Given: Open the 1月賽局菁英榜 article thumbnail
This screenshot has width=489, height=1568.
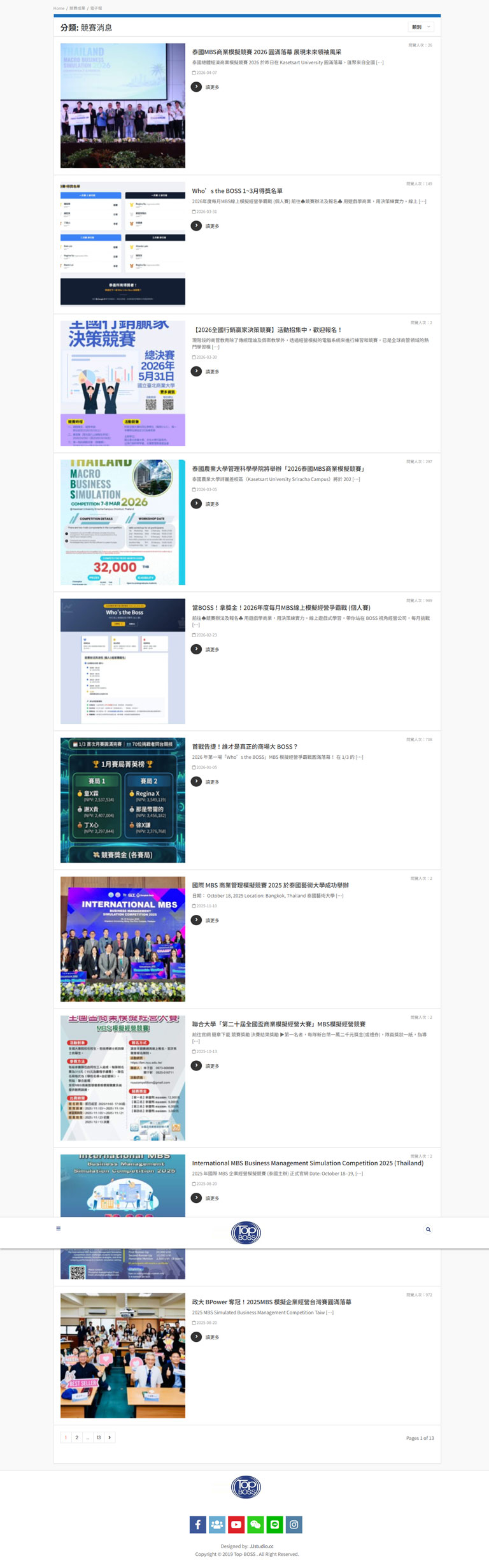Looking at the screenshot, I should click(123, 800).
